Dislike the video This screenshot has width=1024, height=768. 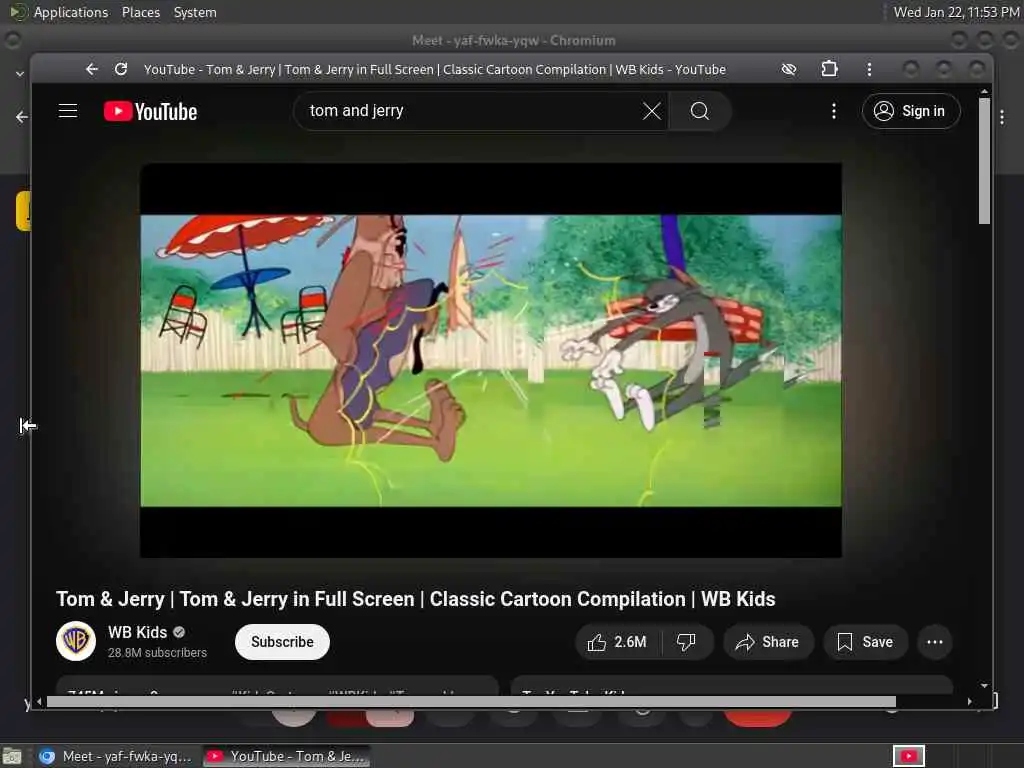point(686,642)
